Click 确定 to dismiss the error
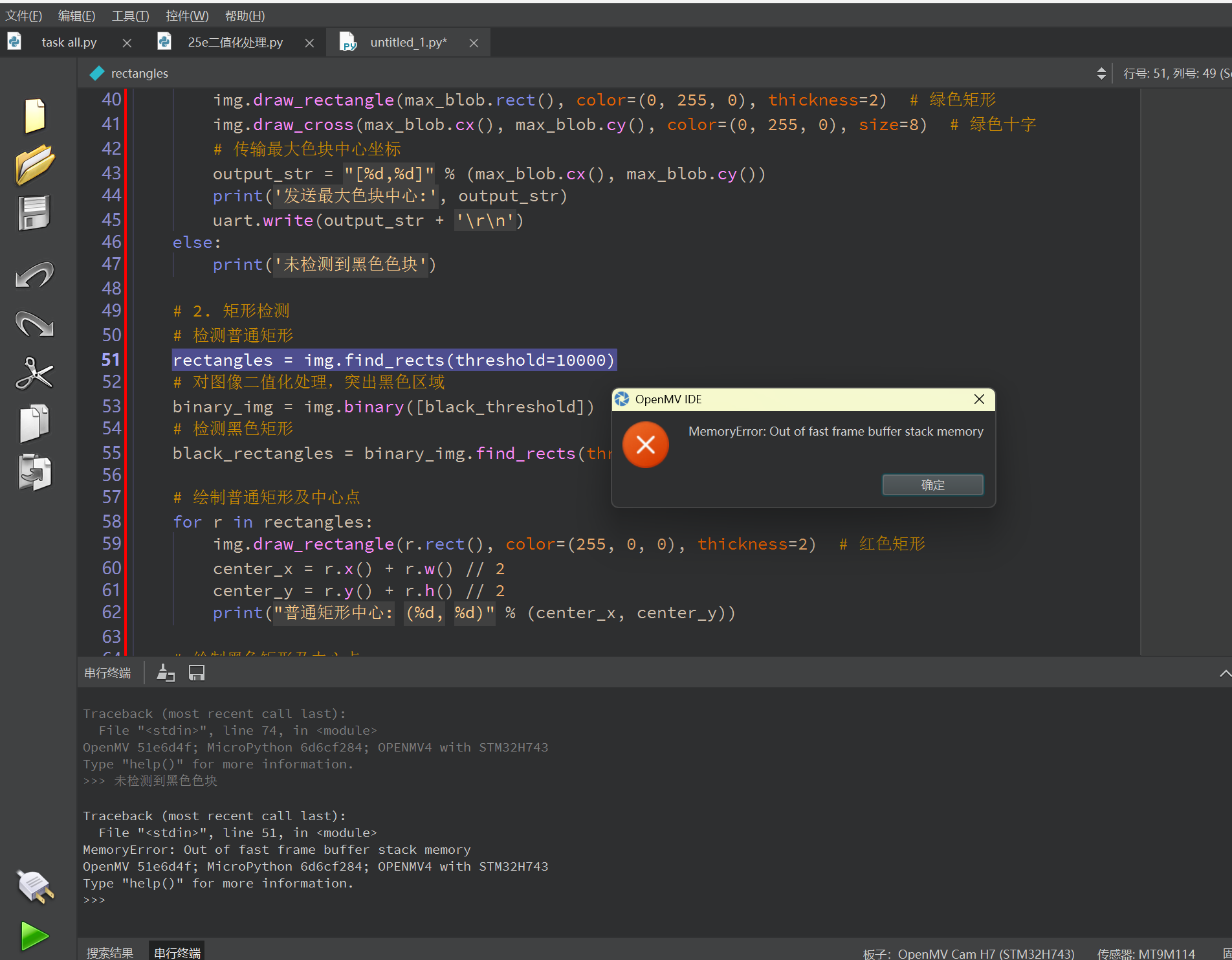 coord(932,485)
